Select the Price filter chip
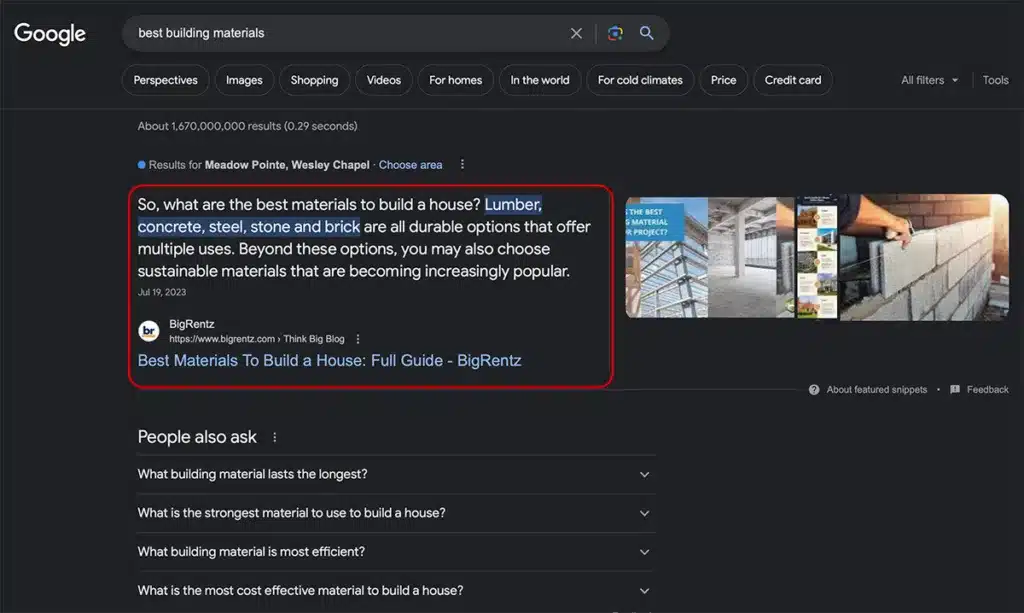1024x613 pixels. pos(723,80)
